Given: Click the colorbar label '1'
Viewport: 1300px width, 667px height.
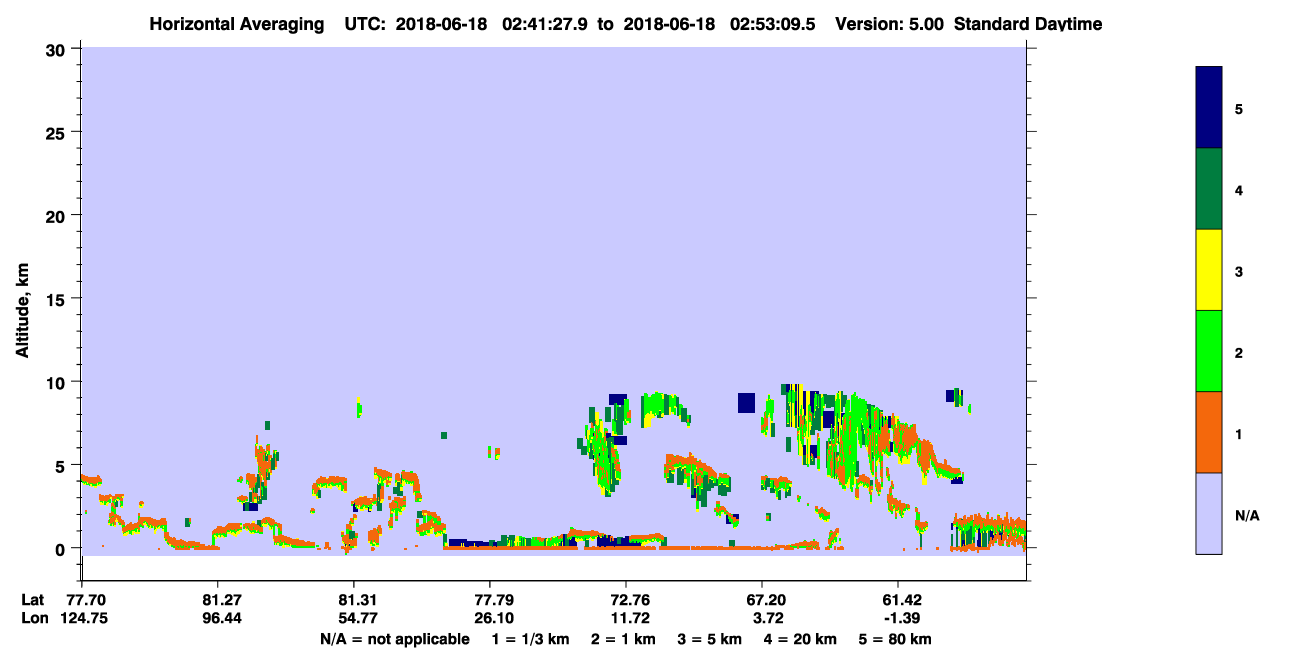Looking at the screenshot, I should tap(1239, 432).
